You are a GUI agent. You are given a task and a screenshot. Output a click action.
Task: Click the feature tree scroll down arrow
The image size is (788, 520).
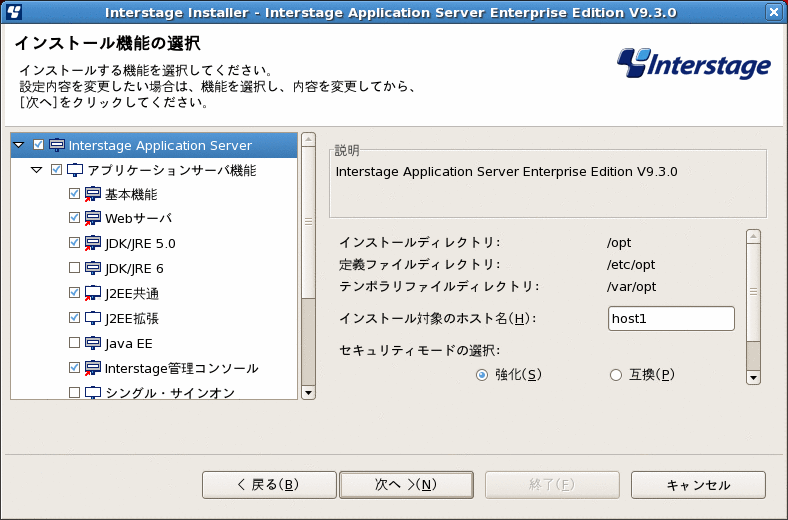coord(309,392)
